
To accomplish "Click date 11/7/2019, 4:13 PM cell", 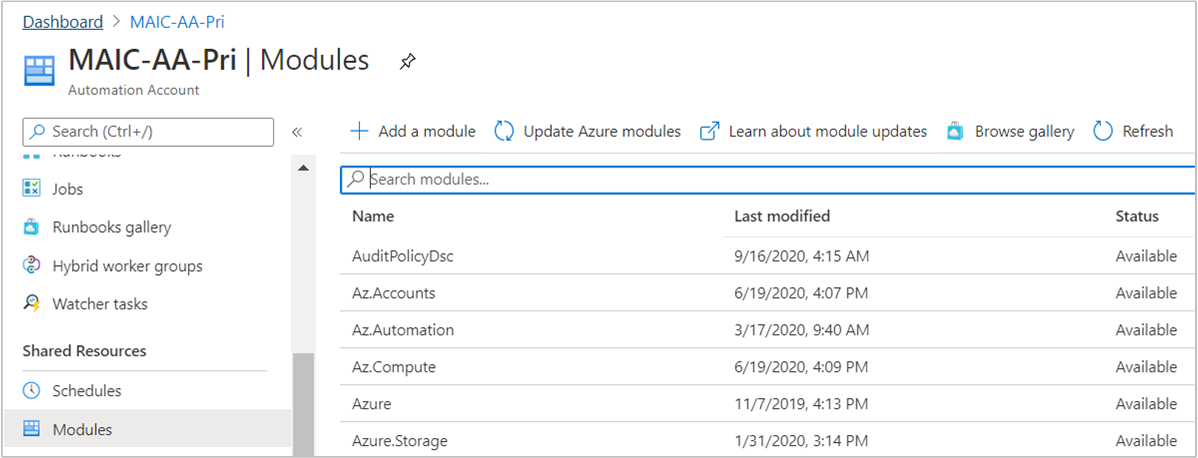I will 801,404.
